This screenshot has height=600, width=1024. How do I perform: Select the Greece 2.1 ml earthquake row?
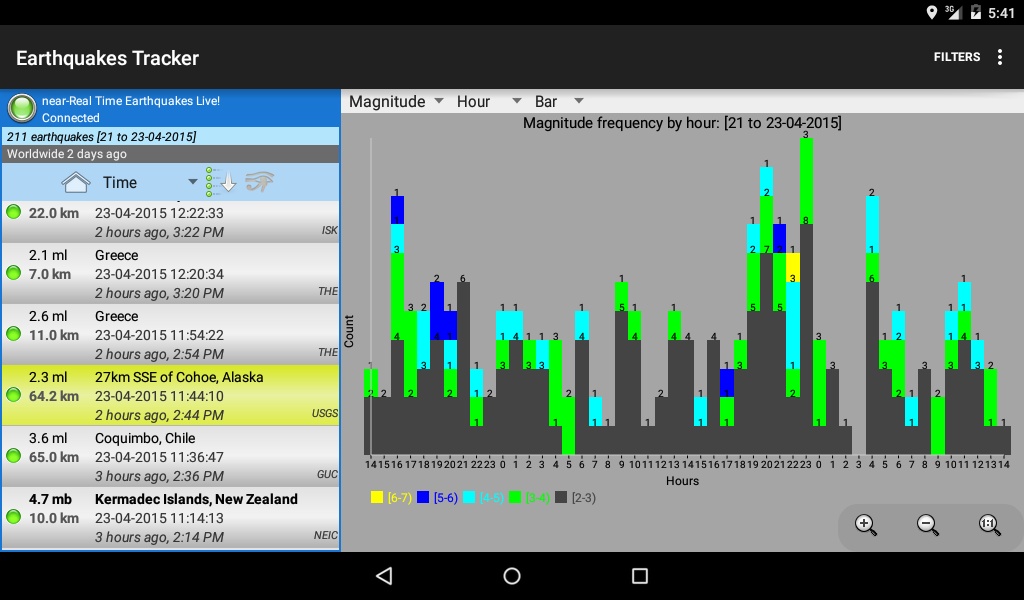pyautogui.click(x=170, y=274)
